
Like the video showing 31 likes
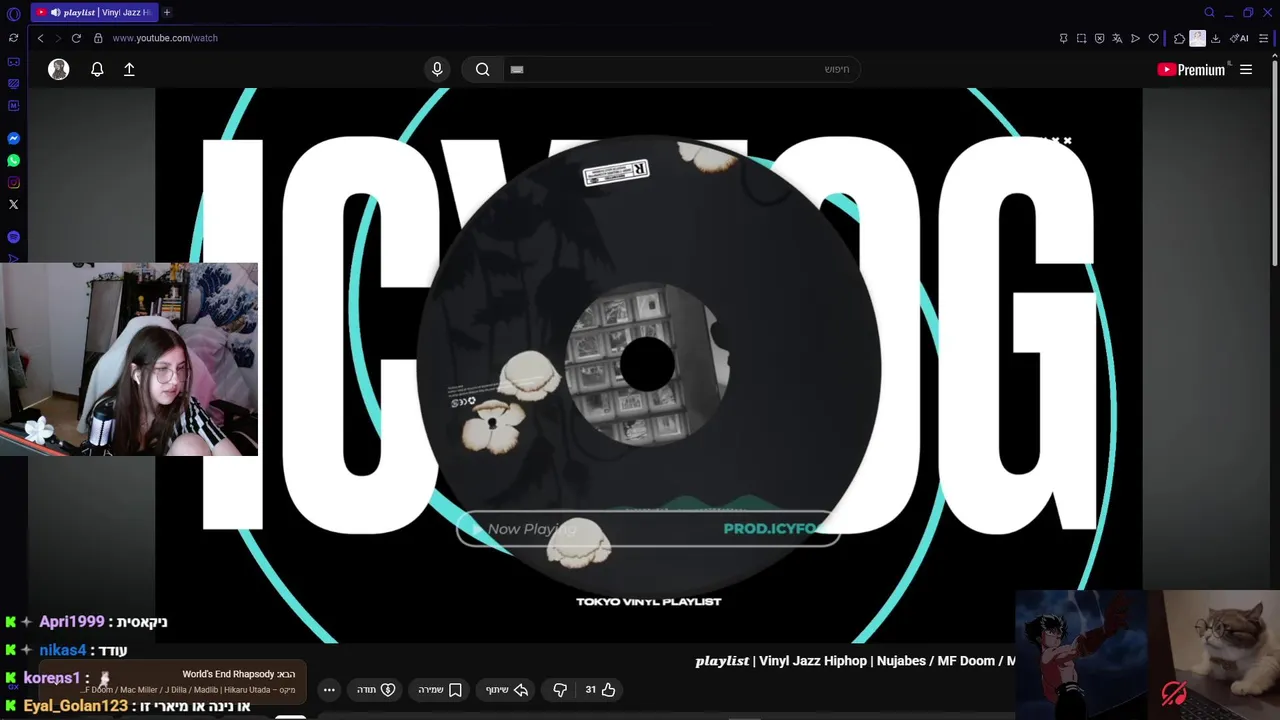click(x=600, y=689)
